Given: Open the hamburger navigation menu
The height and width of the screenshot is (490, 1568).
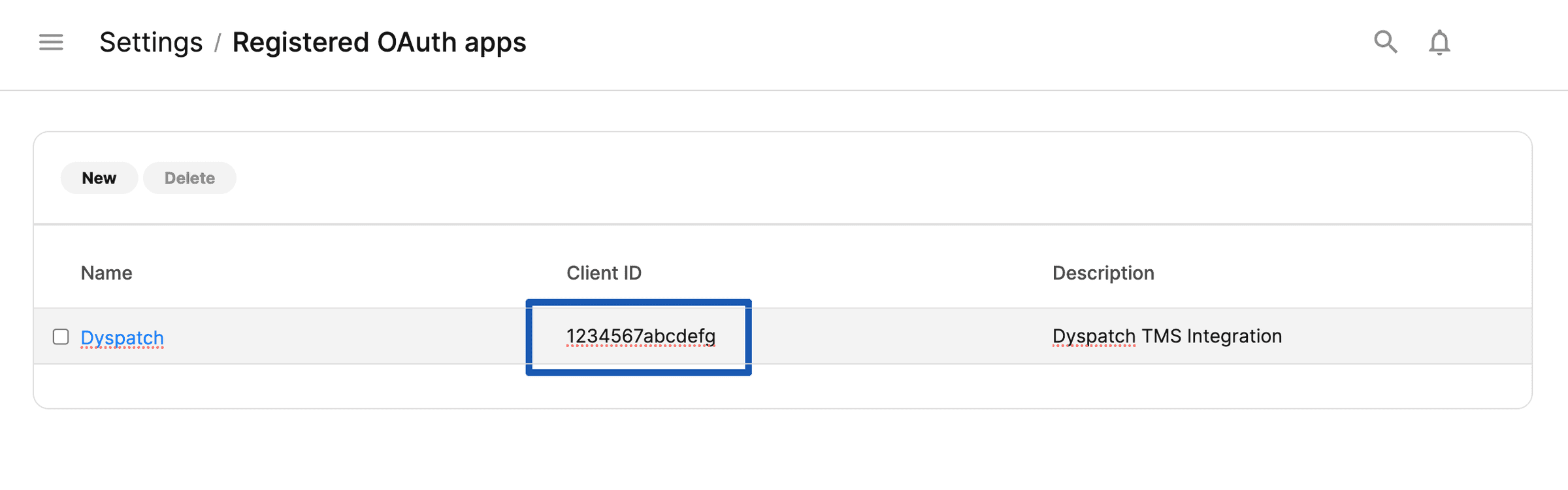Looking at the screenshot, I should (x=50, y=42).
